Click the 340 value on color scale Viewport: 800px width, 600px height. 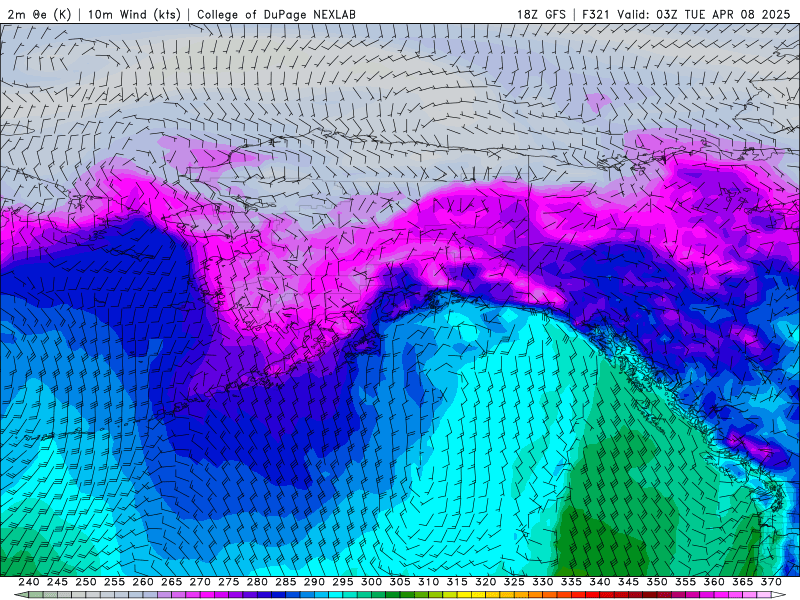click(600, 582)
